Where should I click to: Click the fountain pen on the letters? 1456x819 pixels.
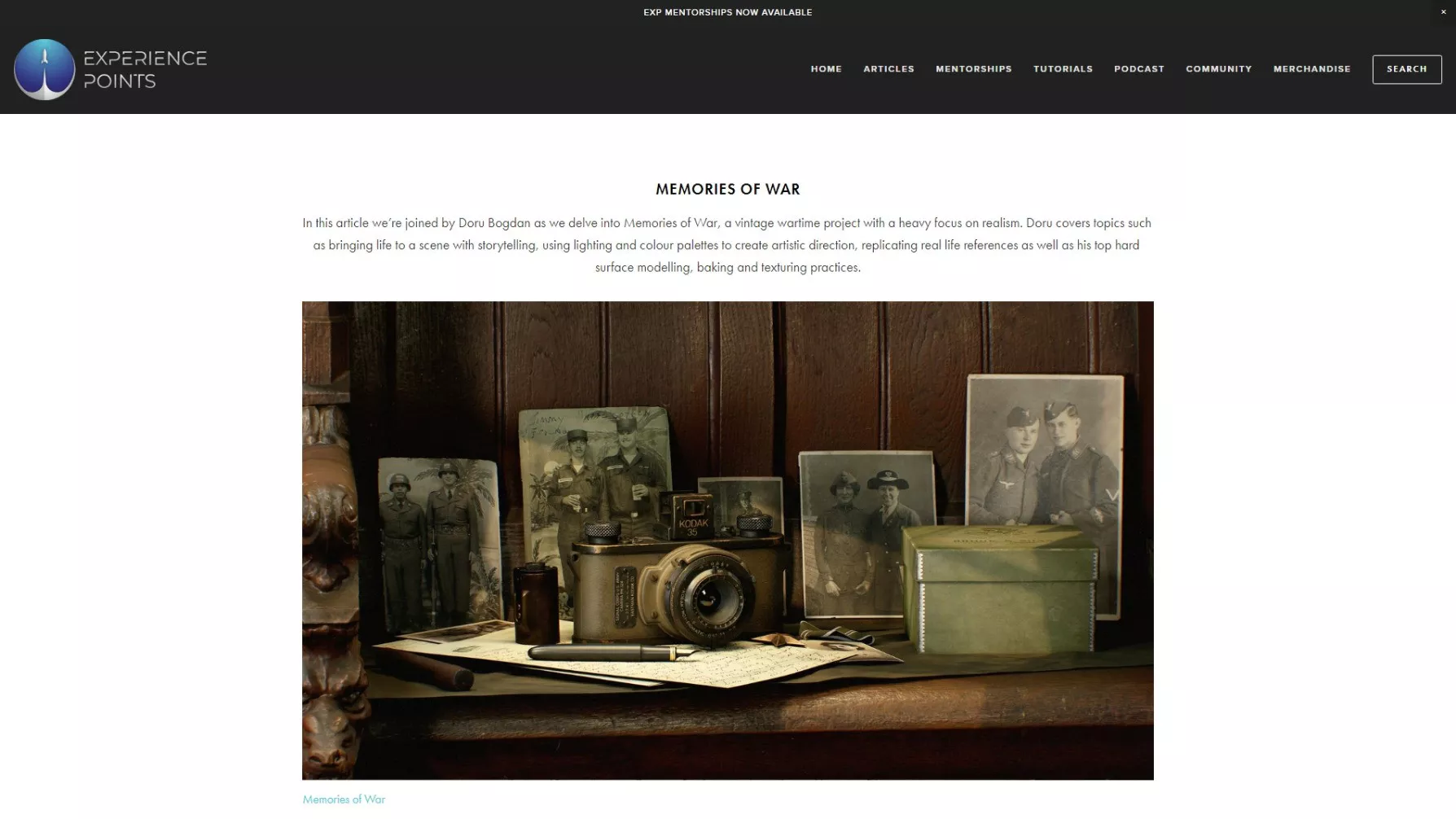point(611,652)
